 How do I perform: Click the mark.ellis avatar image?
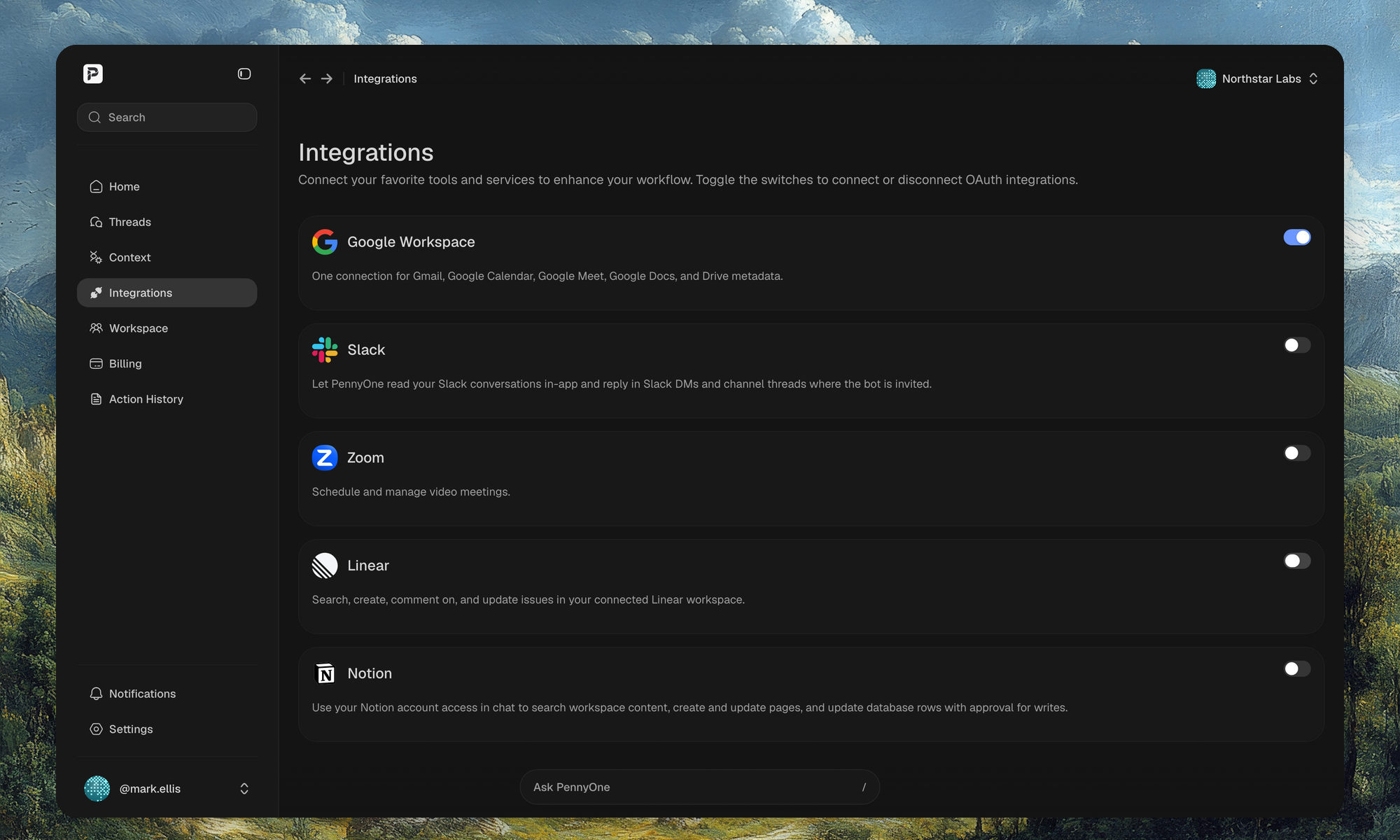[97, 788]
